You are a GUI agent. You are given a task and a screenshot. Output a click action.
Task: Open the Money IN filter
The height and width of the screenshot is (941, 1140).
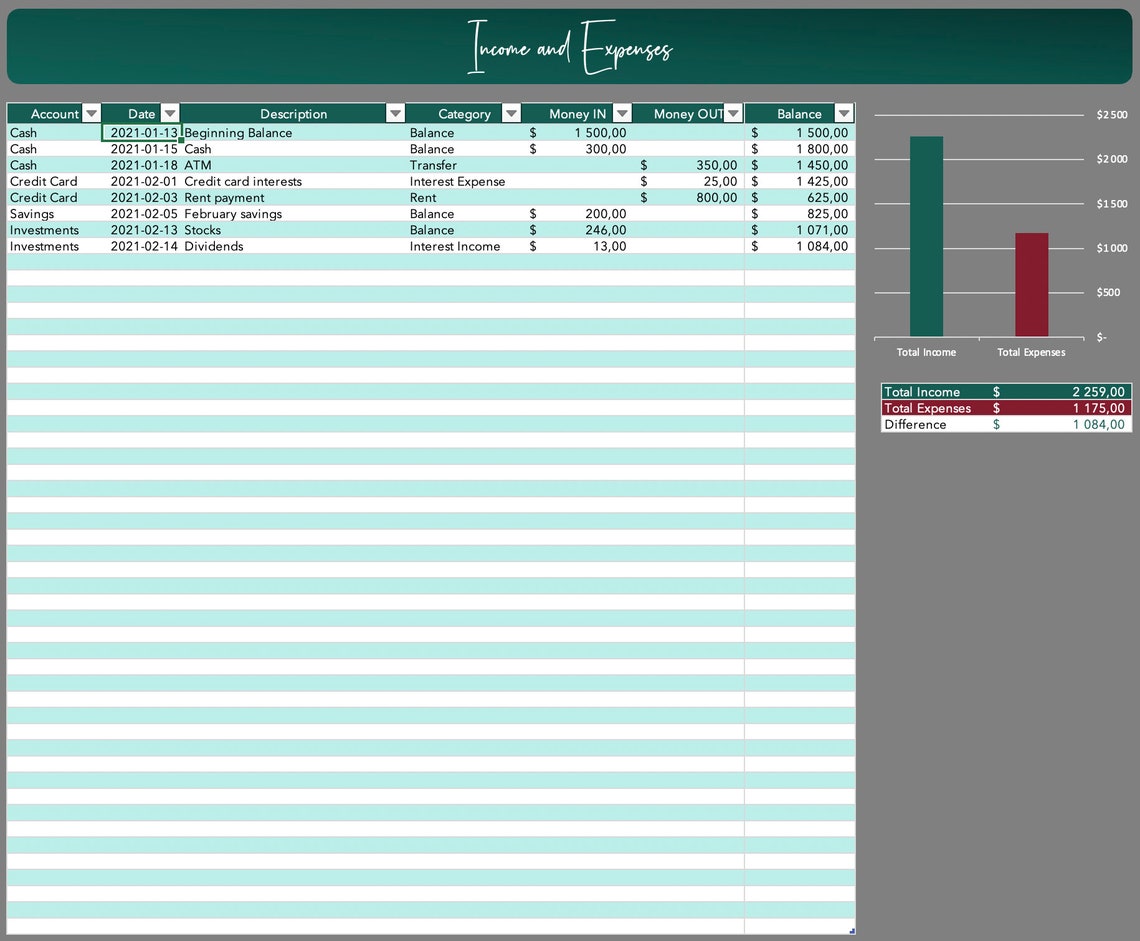(622, 113)
